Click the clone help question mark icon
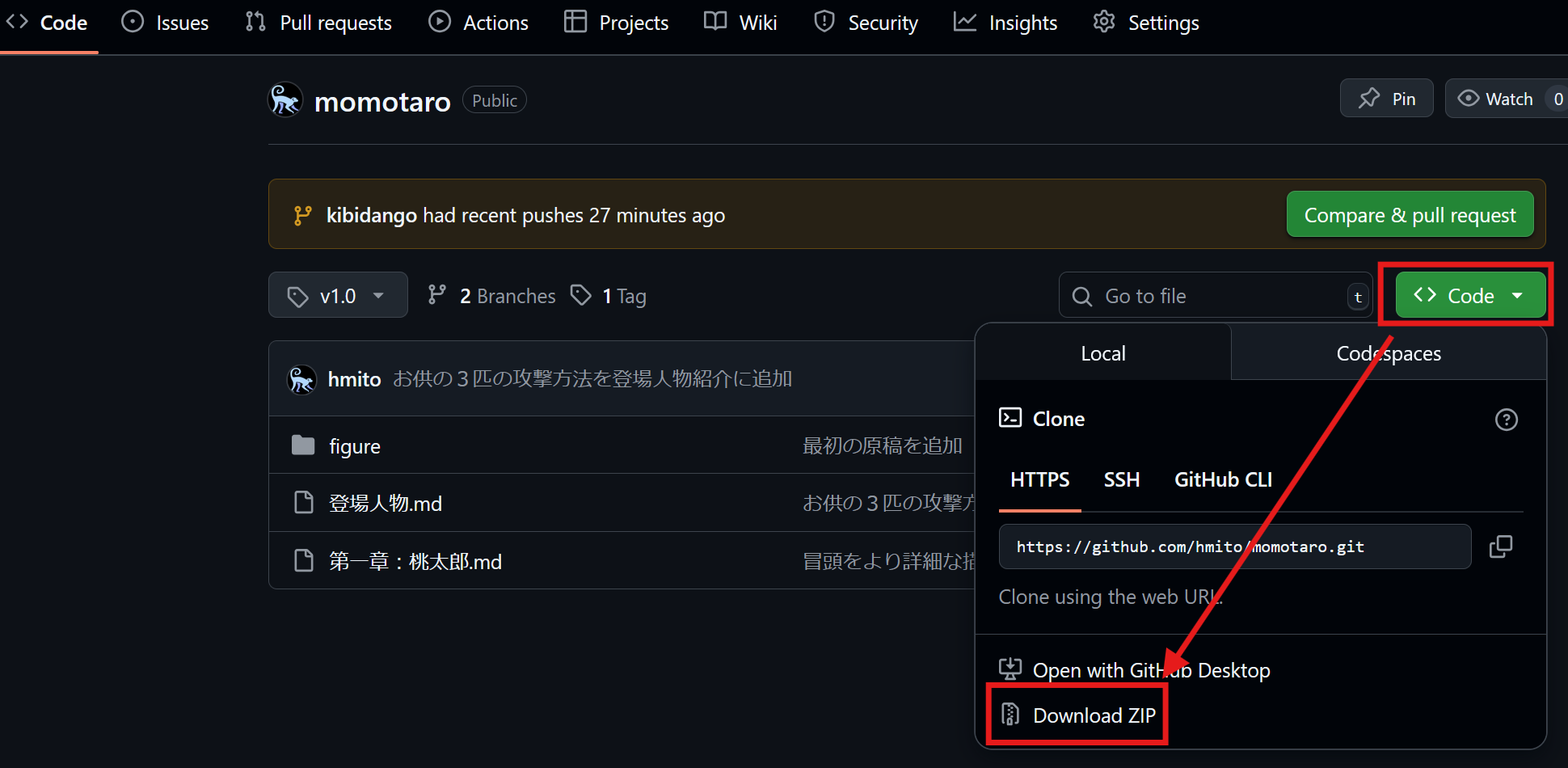Image resolution: width=1568 pixels, height=768 pixels. 1506,420
